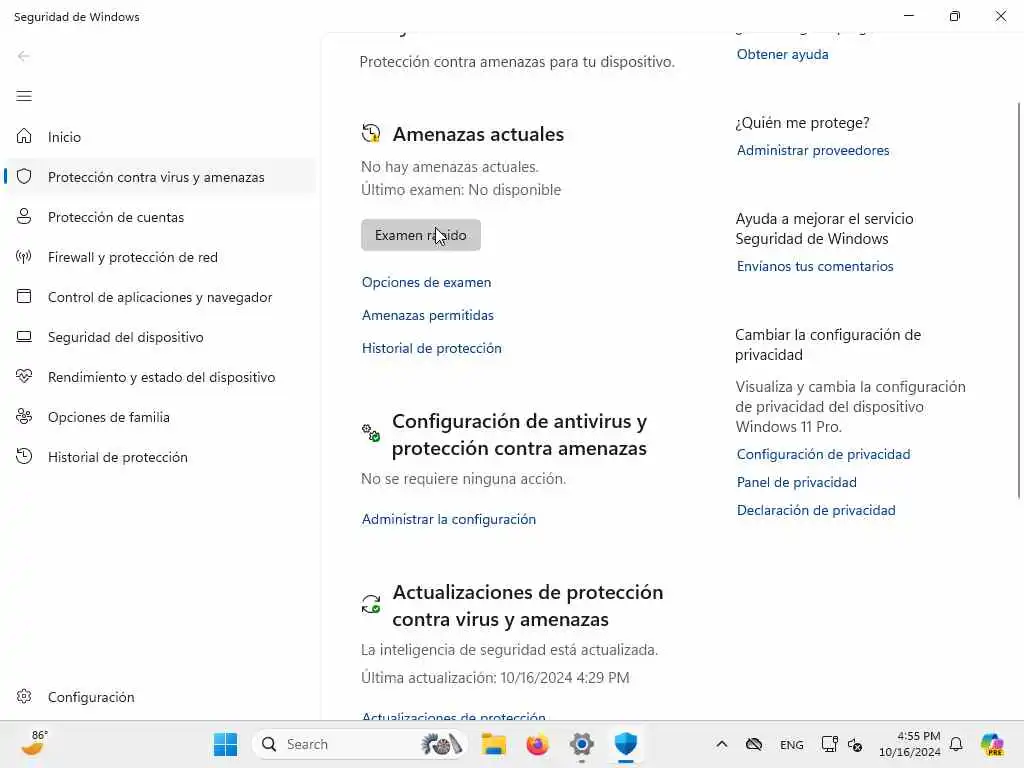Click the taskbar Search box
Screen dimensions: 1024x768
coord(360,744)
